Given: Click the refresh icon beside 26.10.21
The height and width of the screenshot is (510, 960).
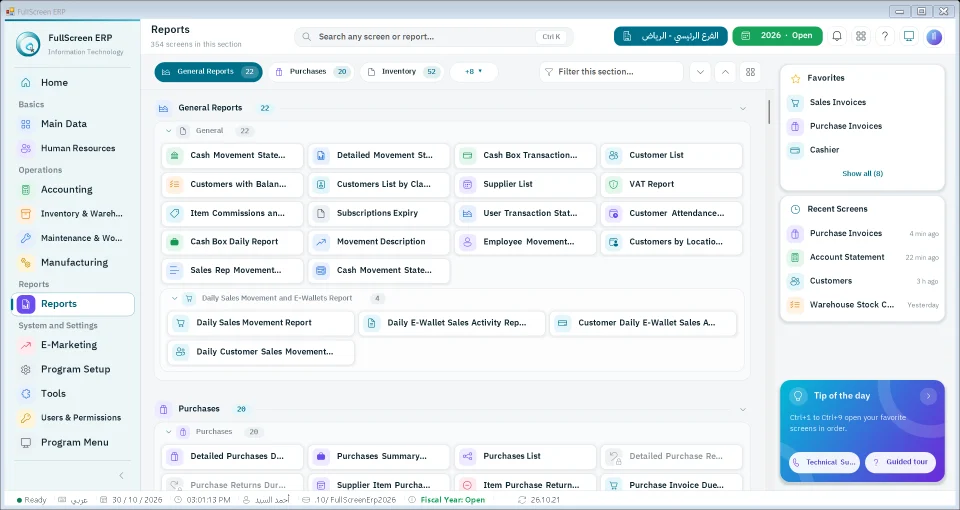Looking at the screenshot, I should click(522, 500).
